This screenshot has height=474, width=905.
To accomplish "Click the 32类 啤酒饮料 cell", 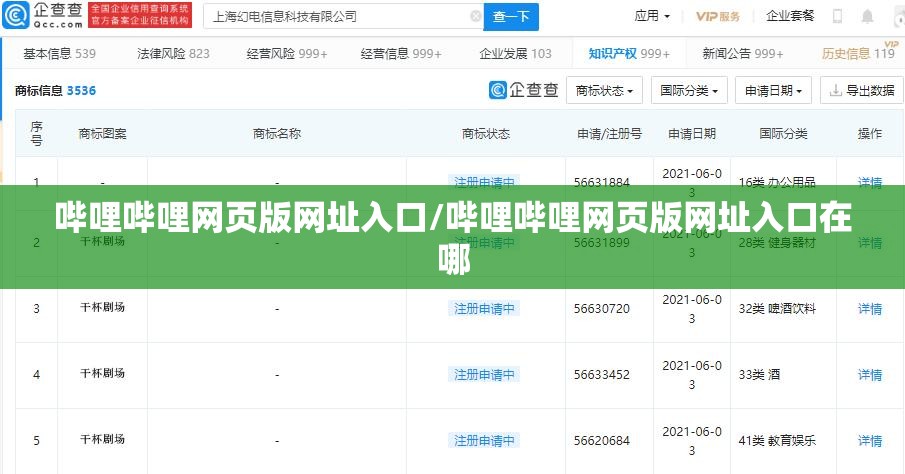I will point(777,309).
